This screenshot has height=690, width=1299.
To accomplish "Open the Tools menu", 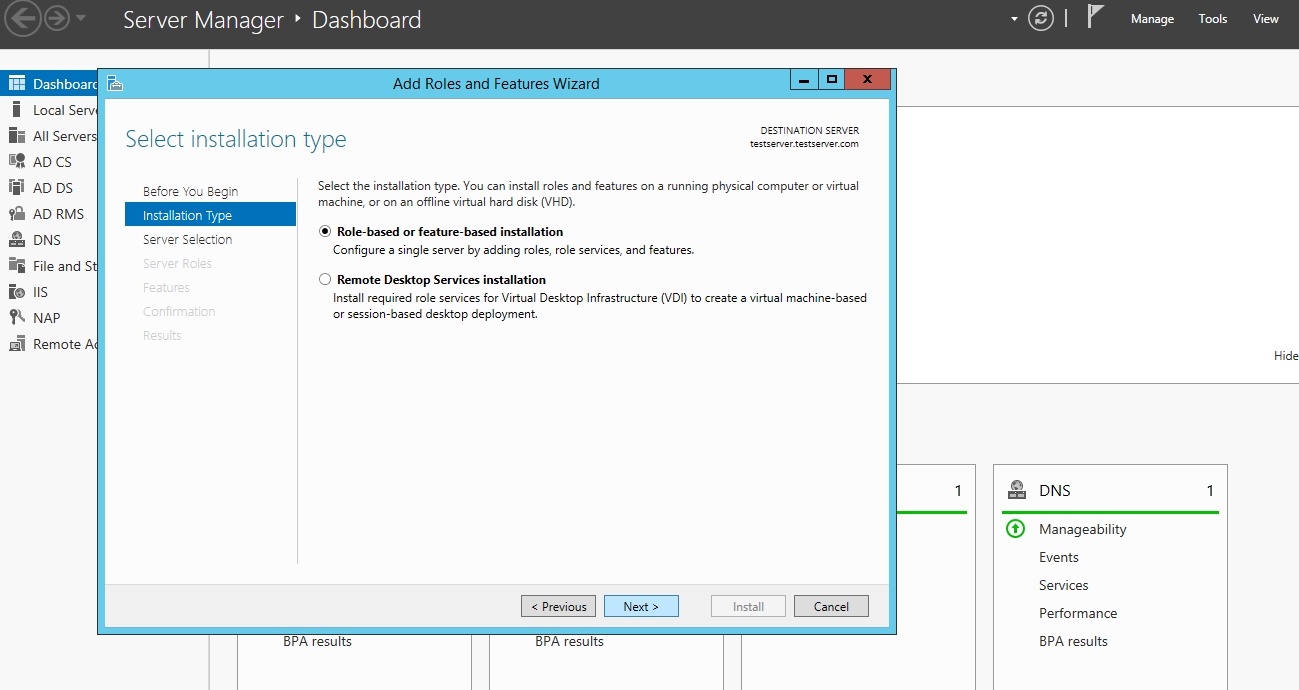I will pos(1212,19).
